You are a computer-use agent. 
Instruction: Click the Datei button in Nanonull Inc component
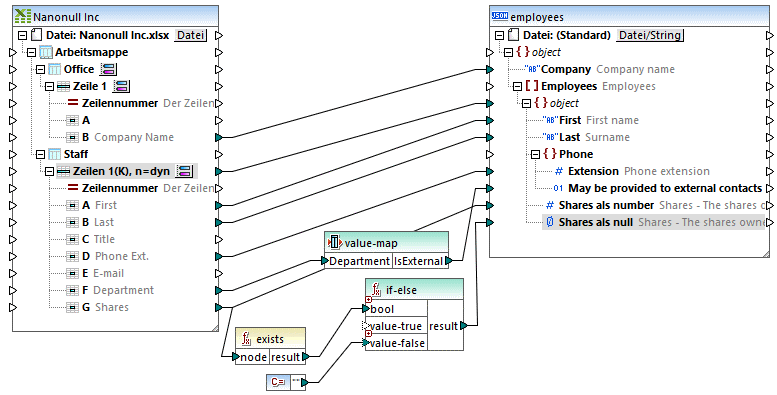(x=190, y=35)
